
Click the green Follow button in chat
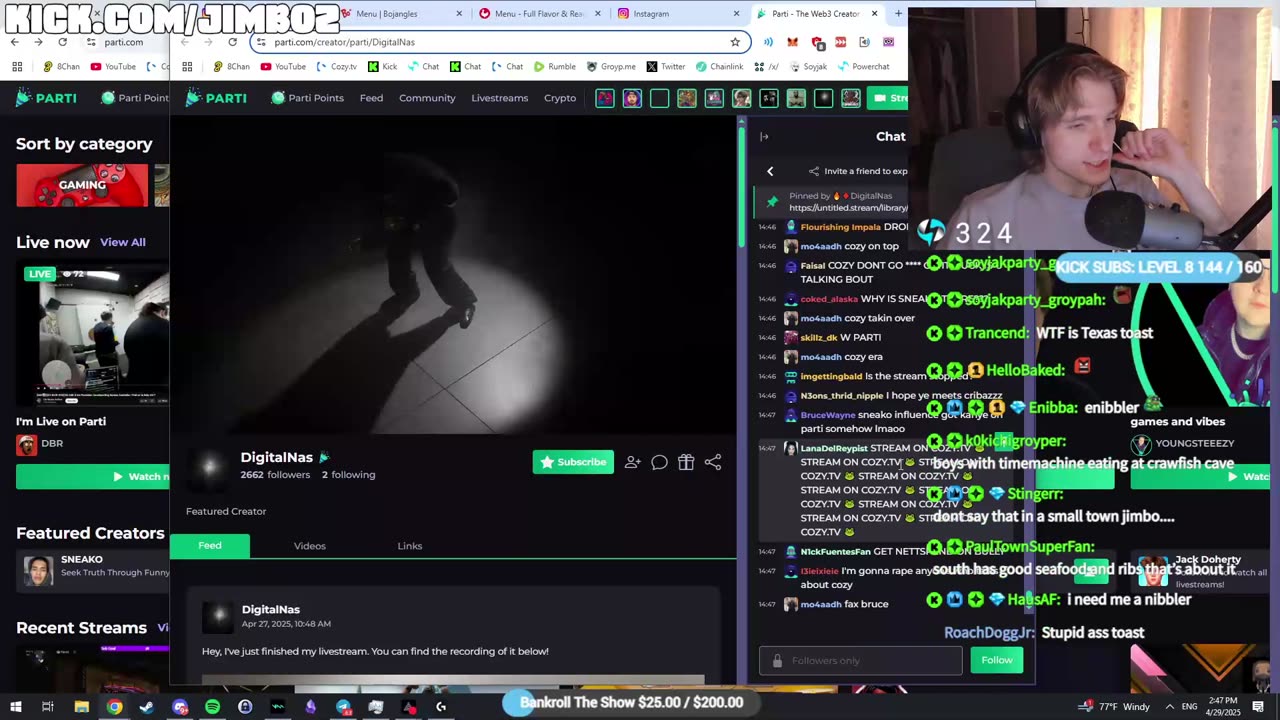(997, 660)
